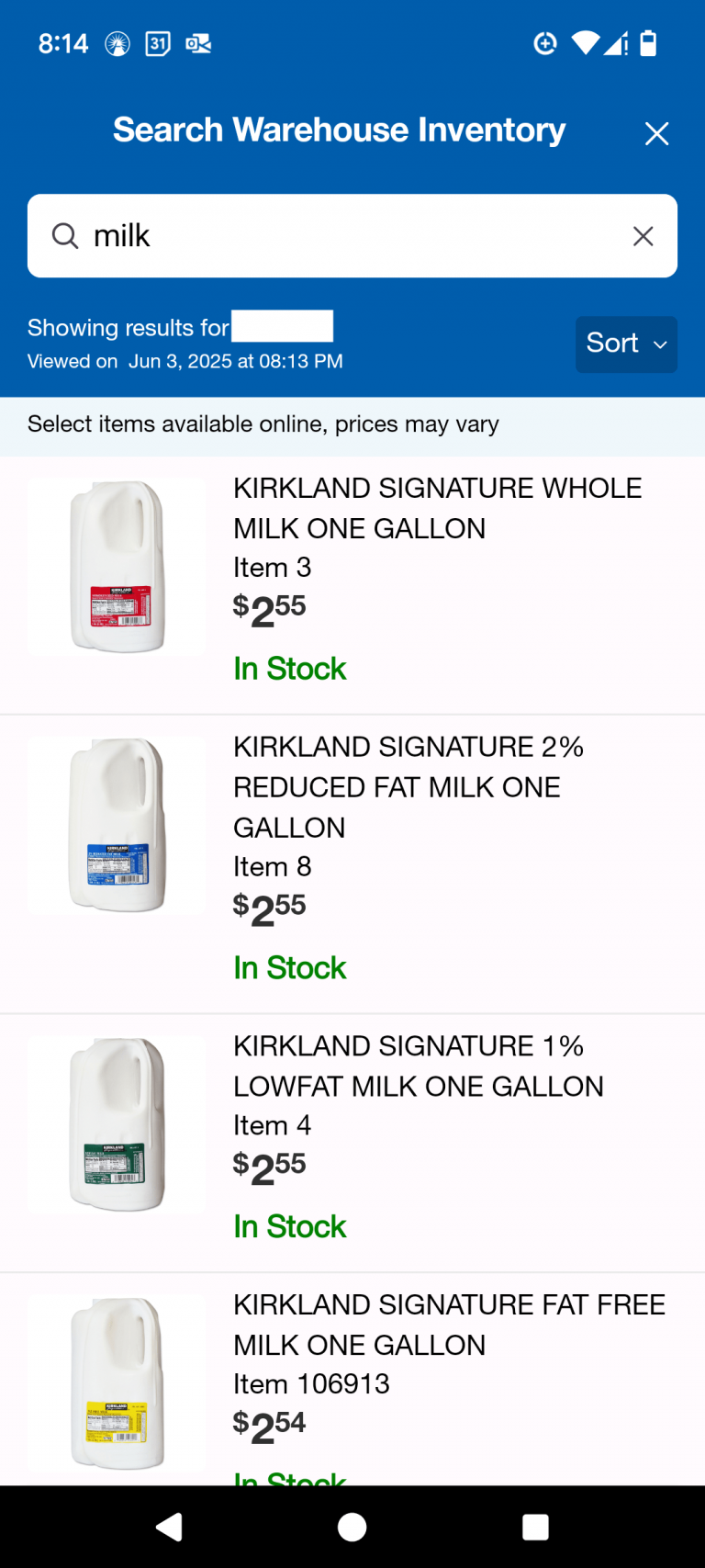705x1568 pixels.
Task: Tap the magnifying glass search icon
Action: click(x=64, y=236)
